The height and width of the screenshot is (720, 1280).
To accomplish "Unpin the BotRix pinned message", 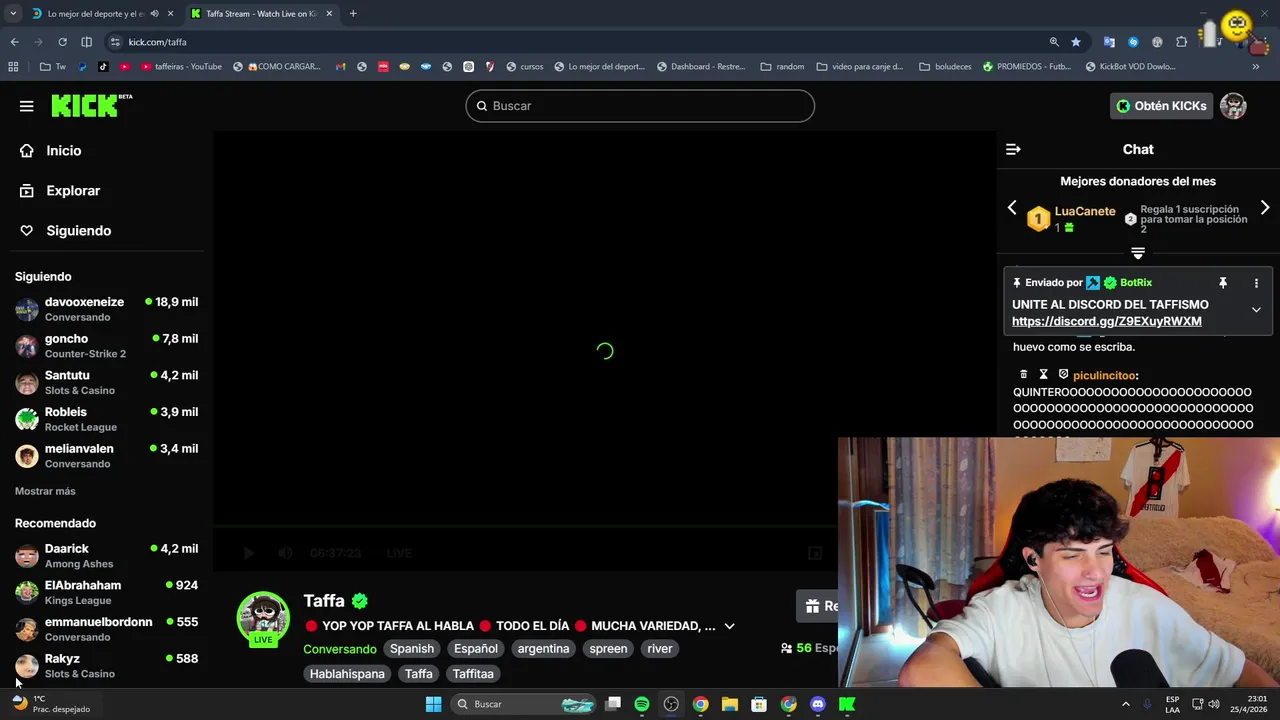I will coord(1222,283).
